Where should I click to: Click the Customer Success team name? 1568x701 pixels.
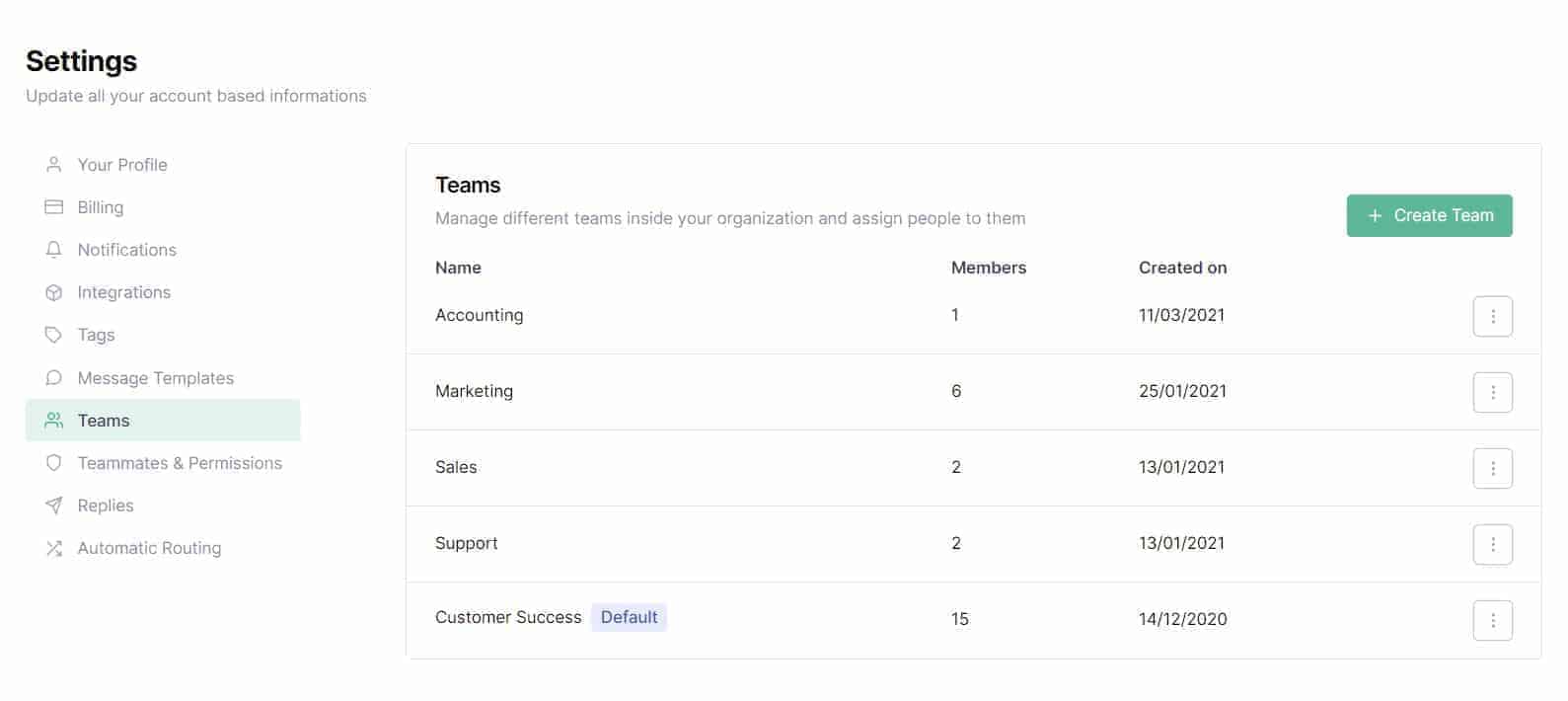(508, 618)
